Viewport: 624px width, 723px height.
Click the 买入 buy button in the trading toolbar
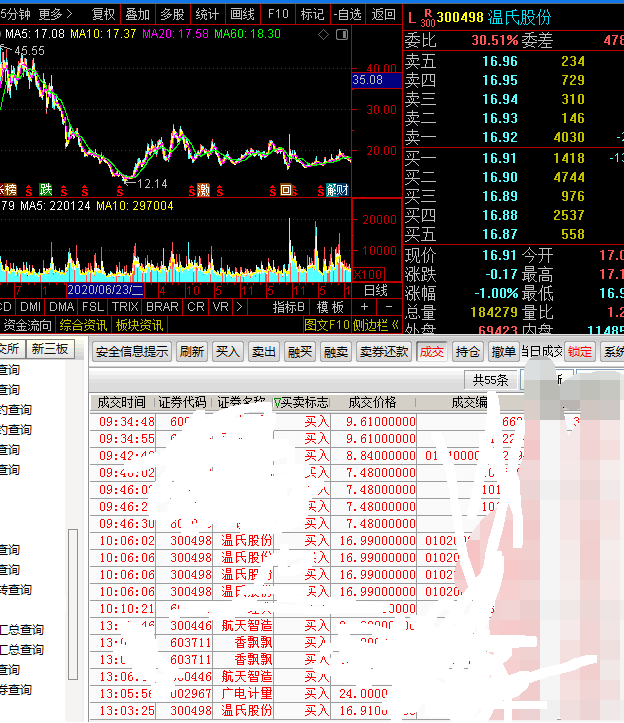[x=228, y=352]
